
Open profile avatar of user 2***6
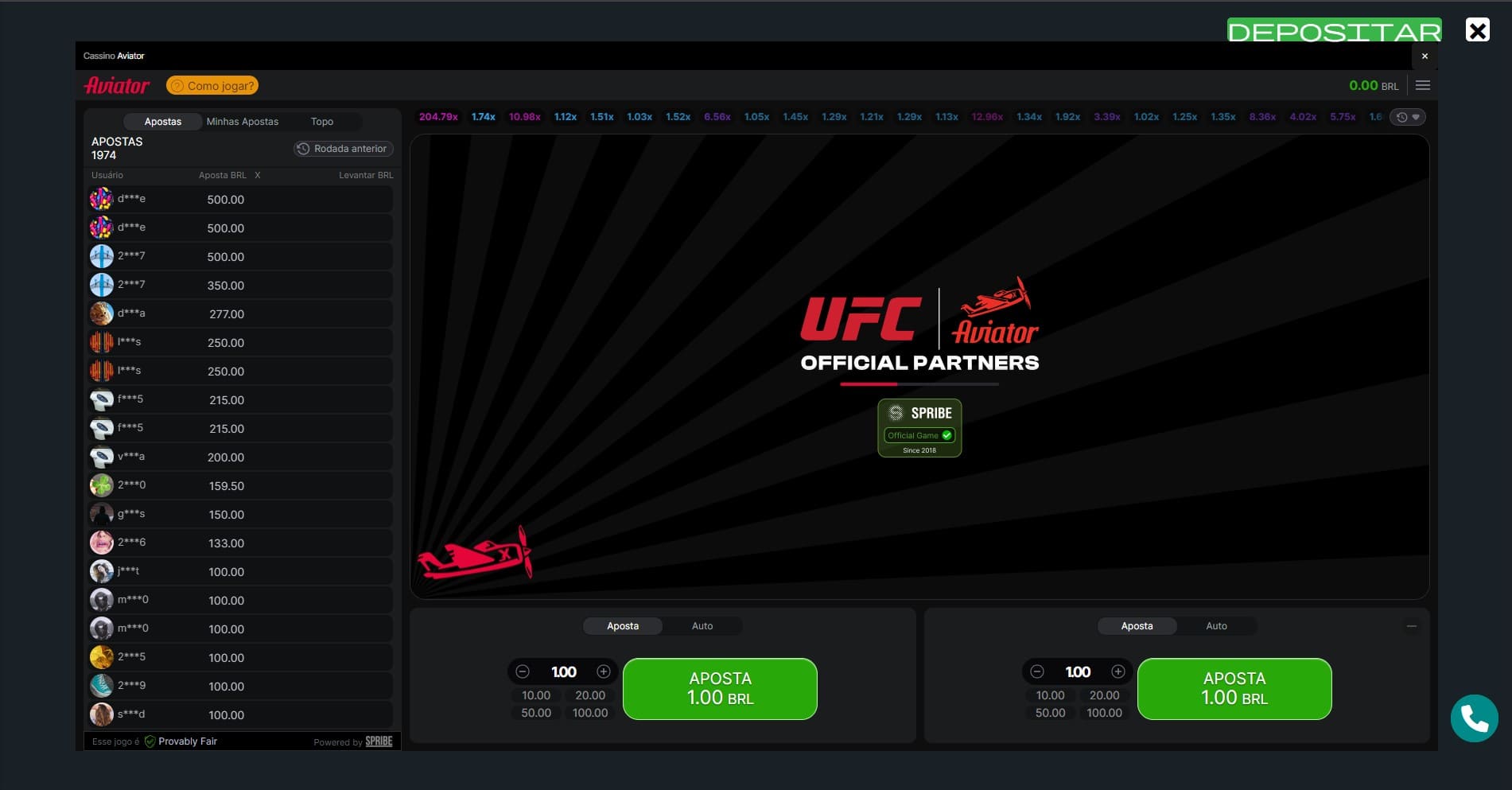tap(102, 543)
